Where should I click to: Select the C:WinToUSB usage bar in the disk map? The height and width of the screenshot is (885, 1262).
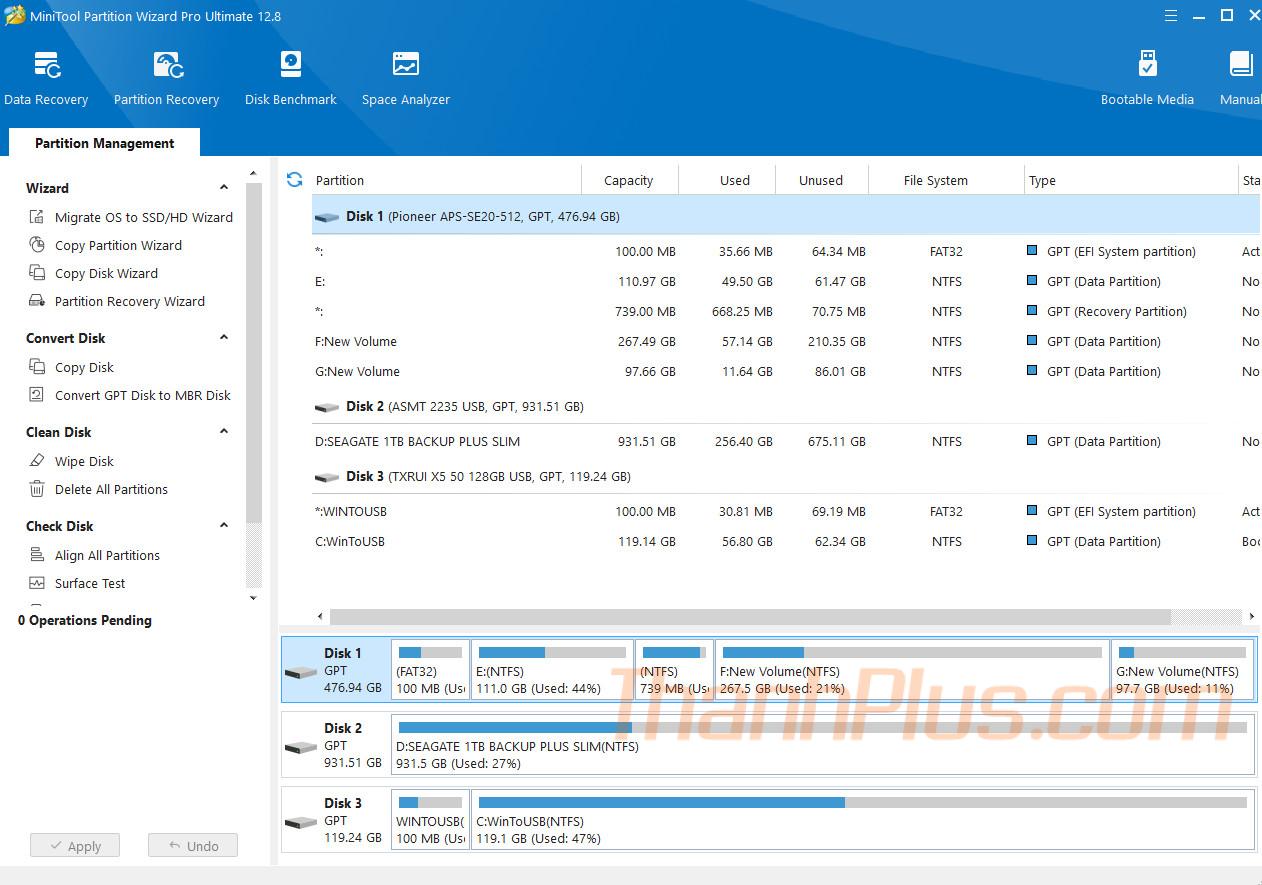click(861, 802)
